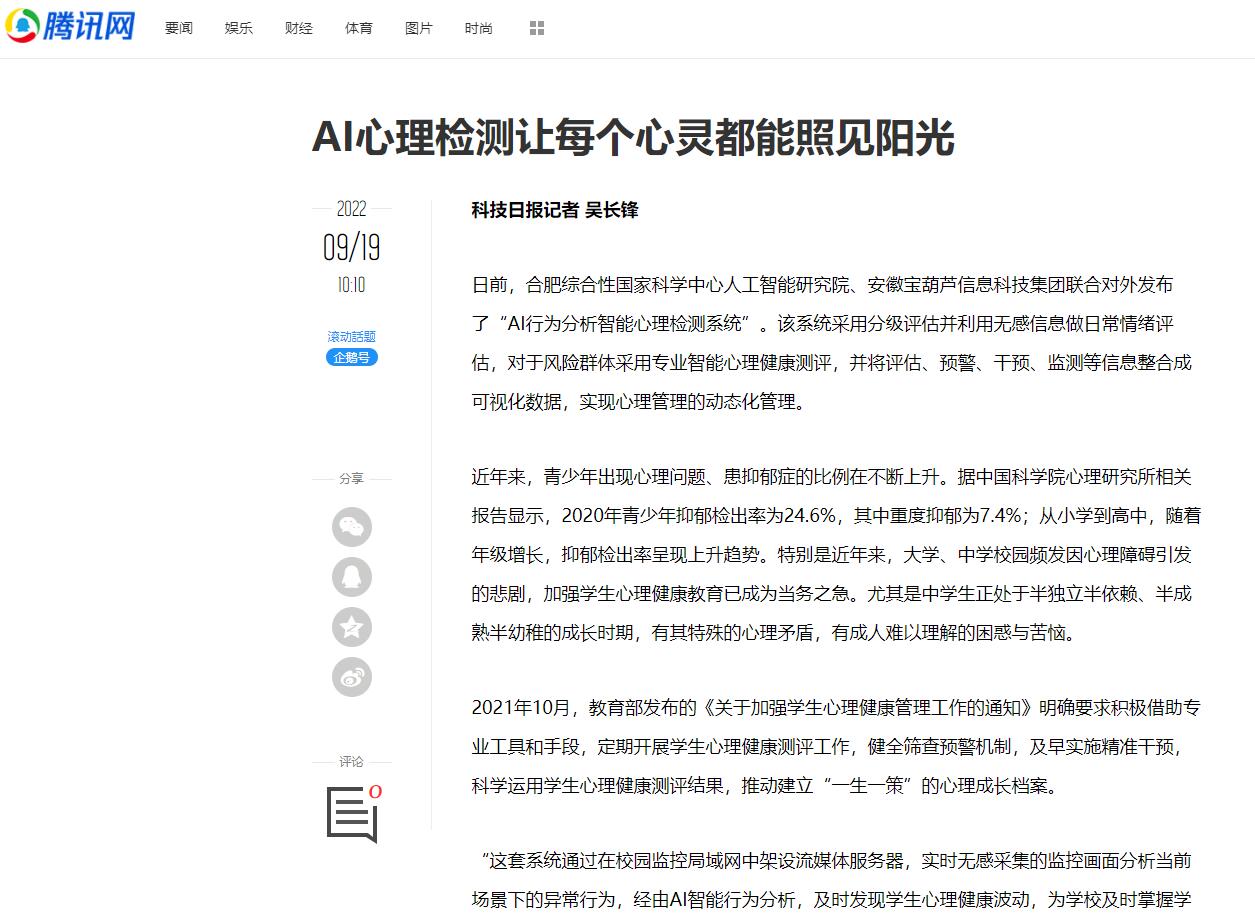The height and width of the screenshot is (917, 1255).
Task: Open the 要闻 news section
Action: [x=179, y=28]
